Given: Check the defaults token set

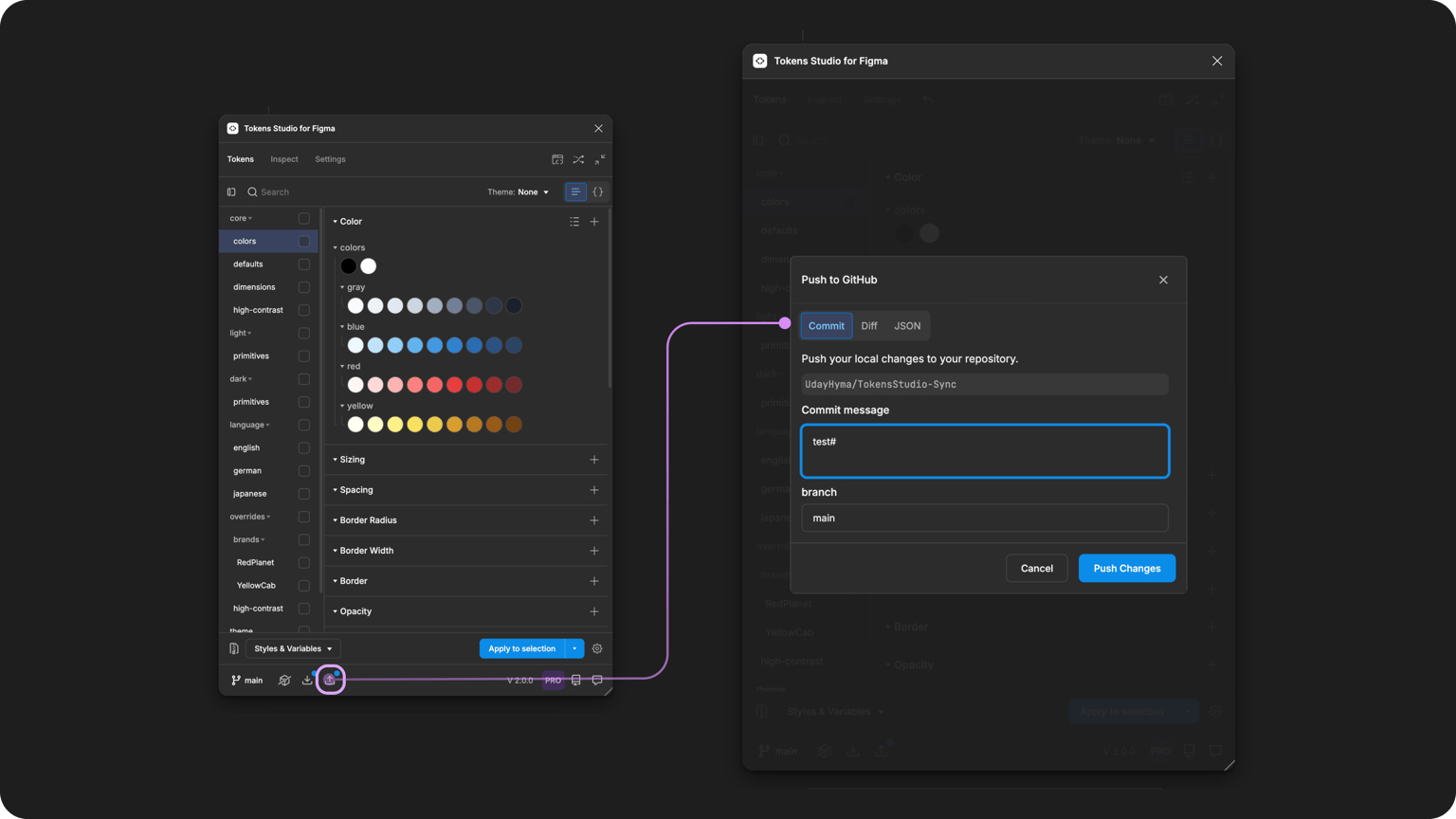Looking at the screenshot, I should point(303,264).
